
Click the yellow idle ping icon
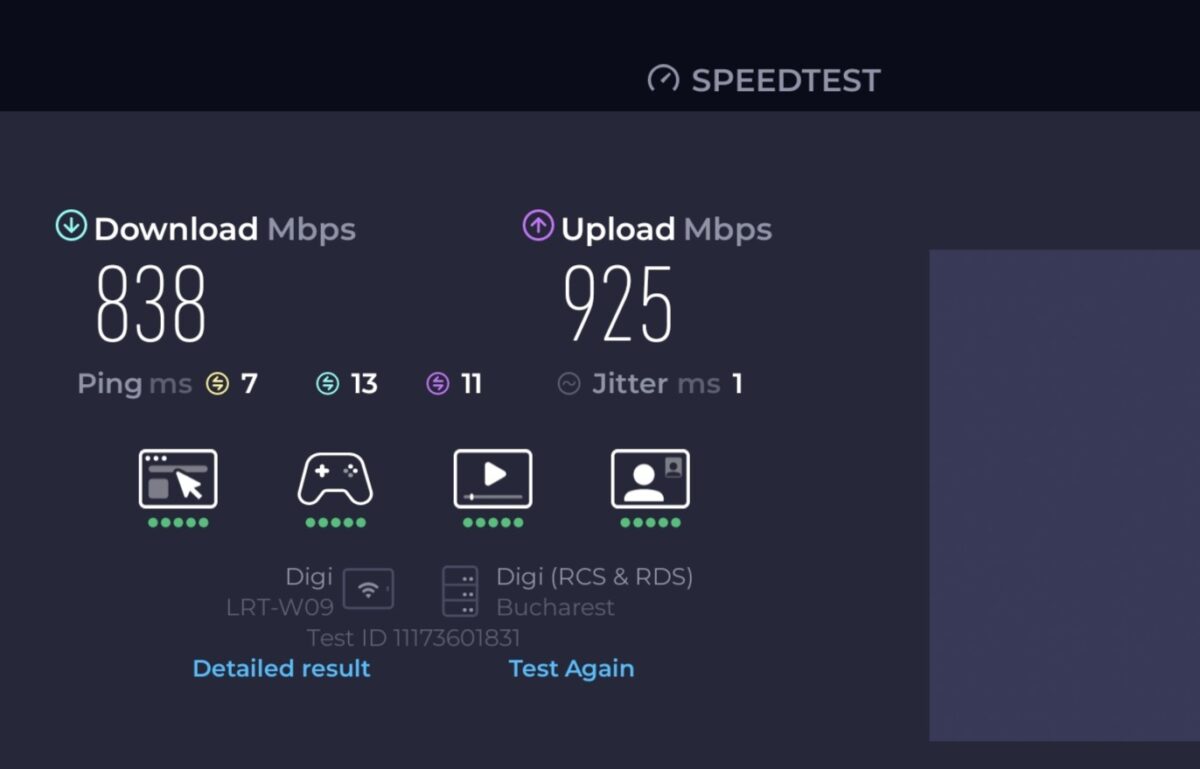point(217,384)
